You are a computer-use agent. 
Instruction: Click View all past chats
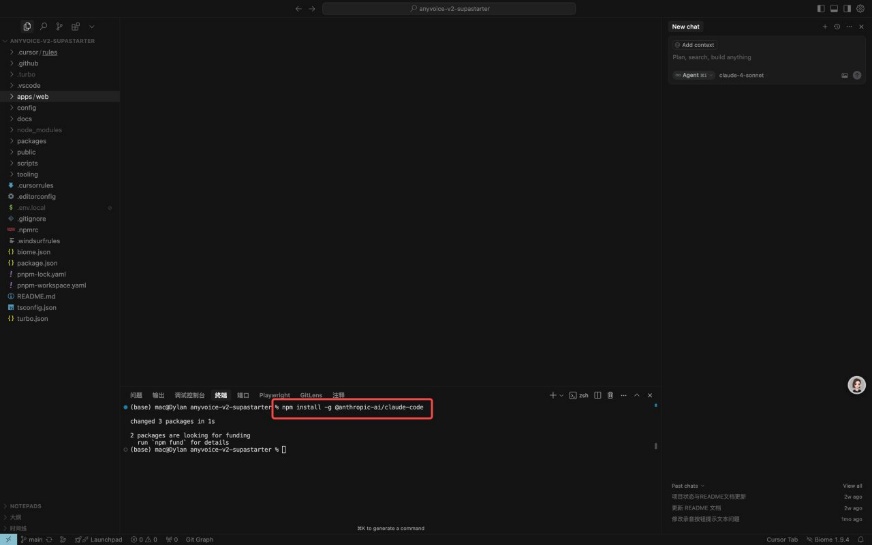coord(852,486)
